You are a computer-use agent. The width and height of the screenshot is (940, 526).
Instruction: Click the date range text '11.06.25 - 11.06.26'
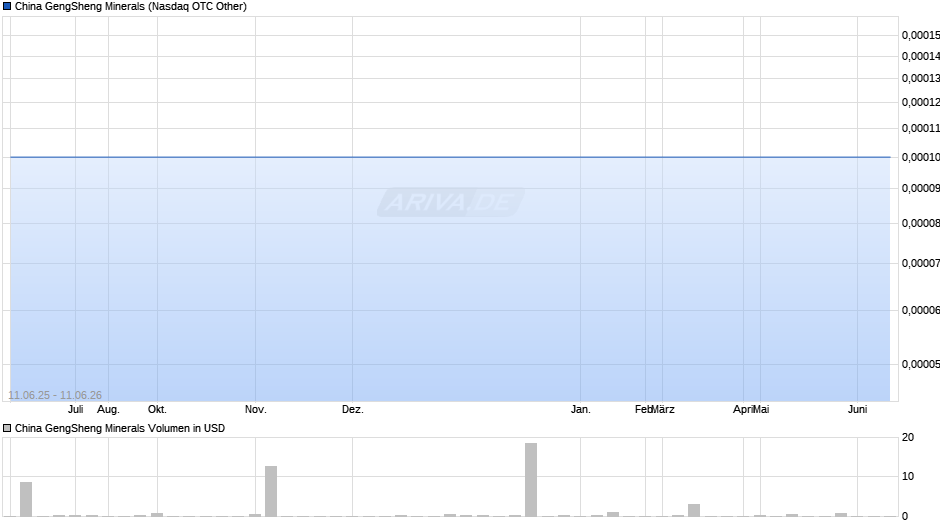[x=55, y=395]
